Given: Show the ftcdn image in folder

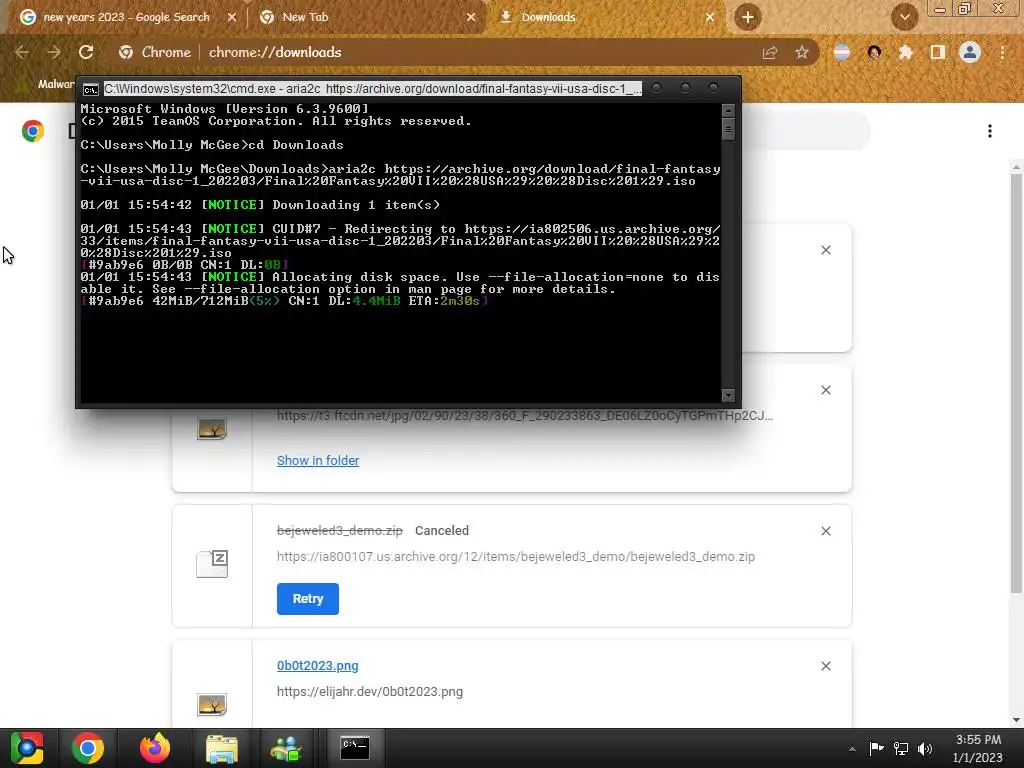Looking at the screenshot, I should tap(318, 460).
